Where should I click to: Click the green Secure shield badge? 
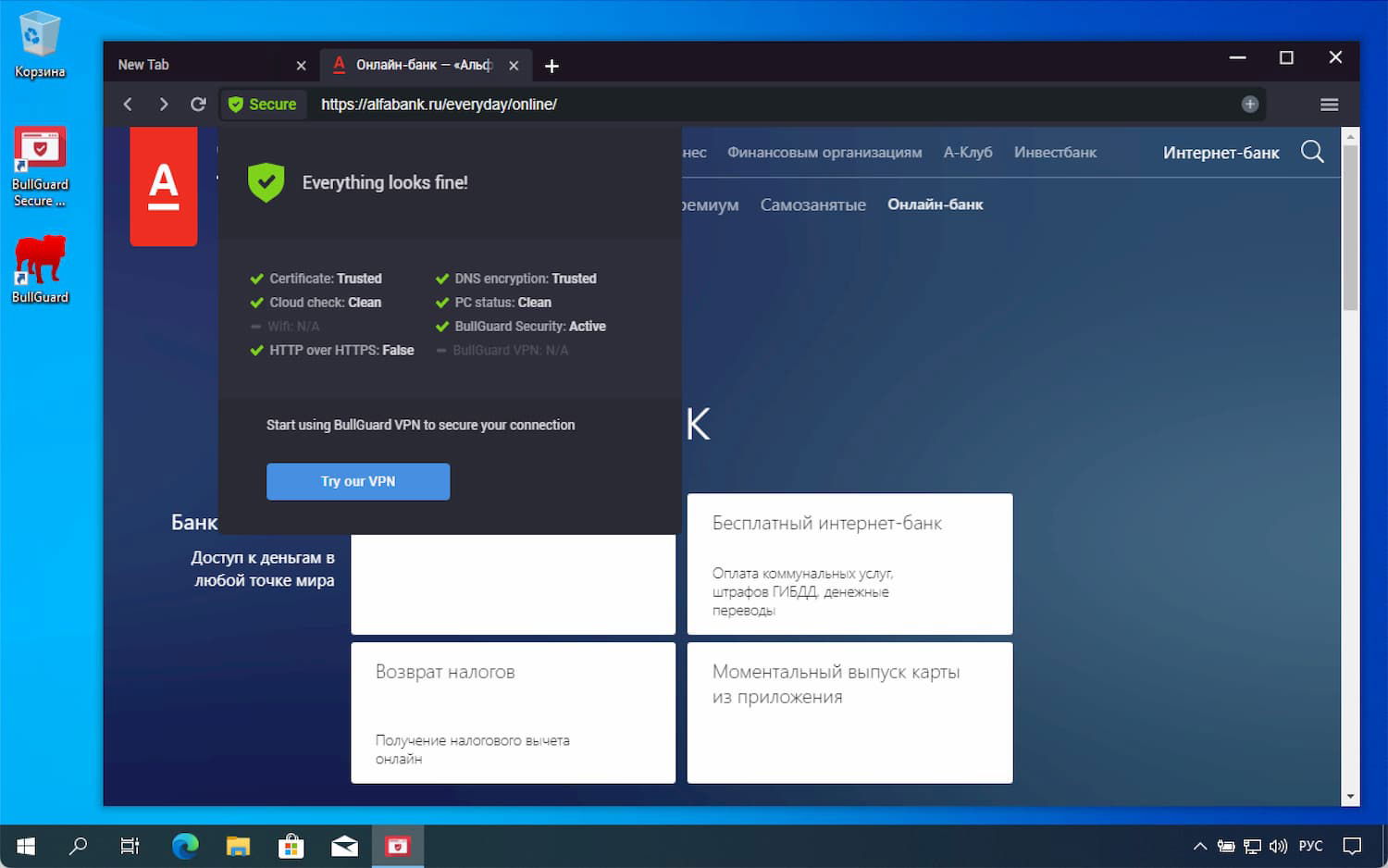point(263,104)
